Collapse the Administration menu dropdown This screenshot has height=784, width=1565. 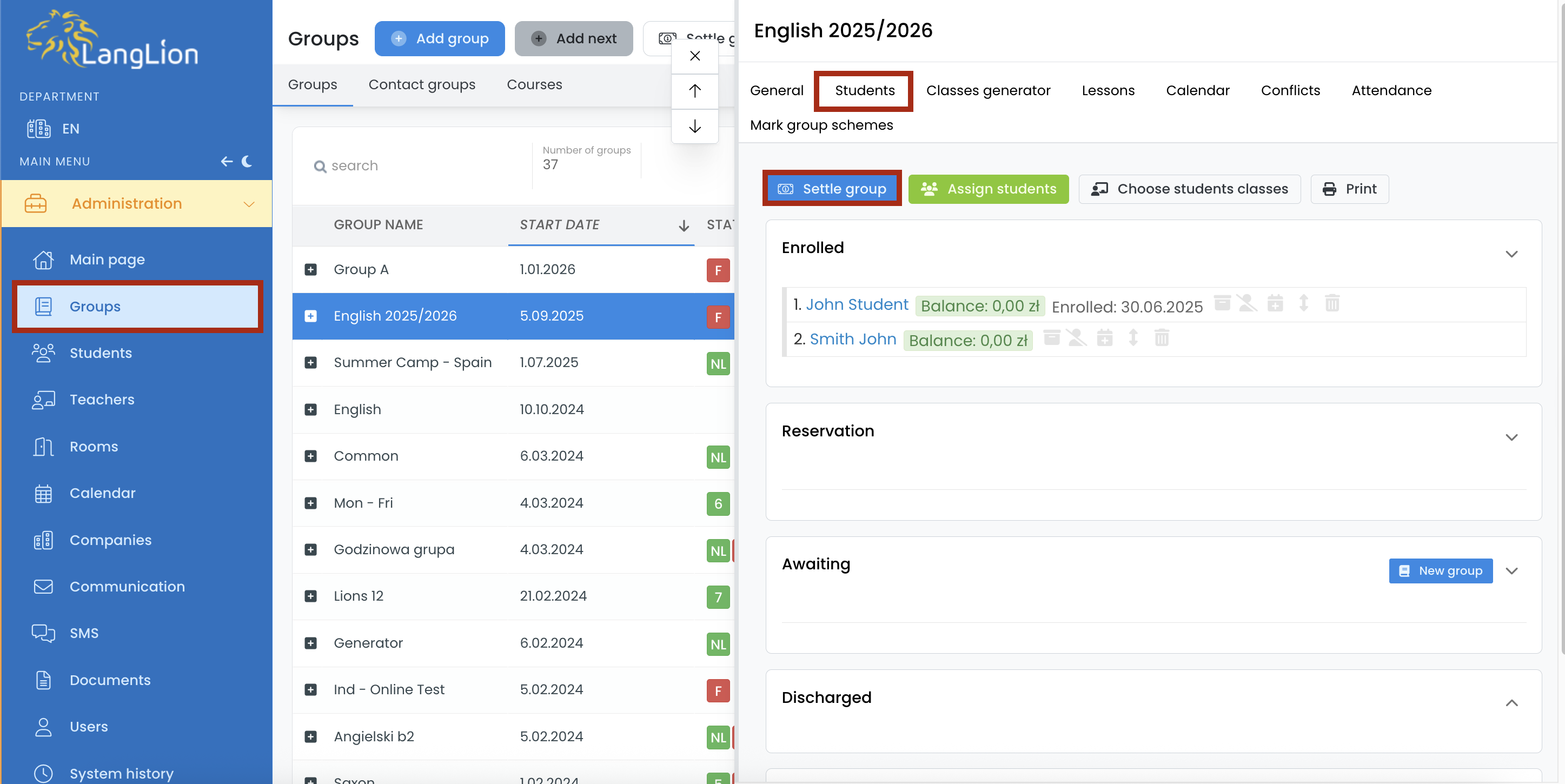tap(249, 204)
